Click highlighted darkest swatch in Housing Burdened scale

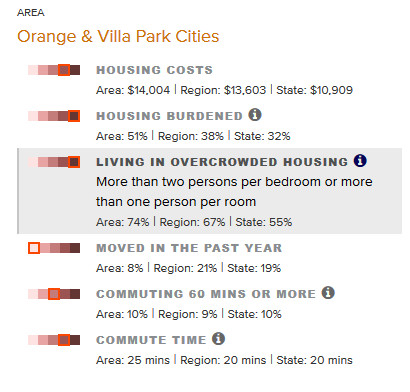[74, 116]
